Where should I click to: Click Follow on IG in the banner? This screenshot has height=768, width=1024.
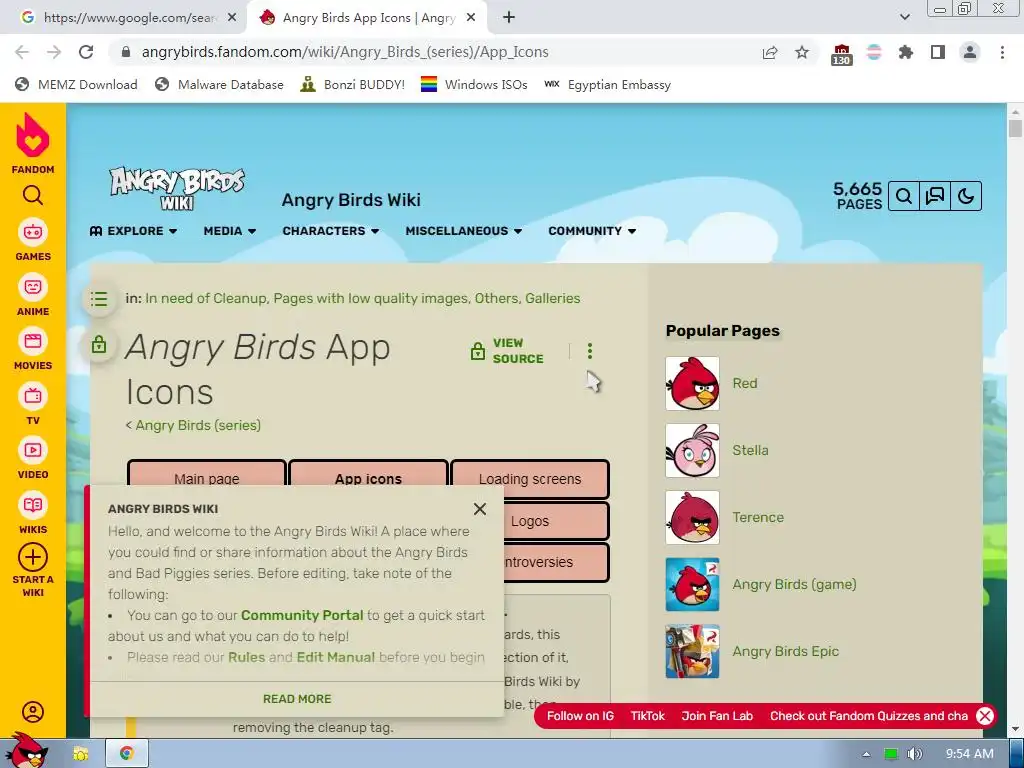click(x=580, y=716)
